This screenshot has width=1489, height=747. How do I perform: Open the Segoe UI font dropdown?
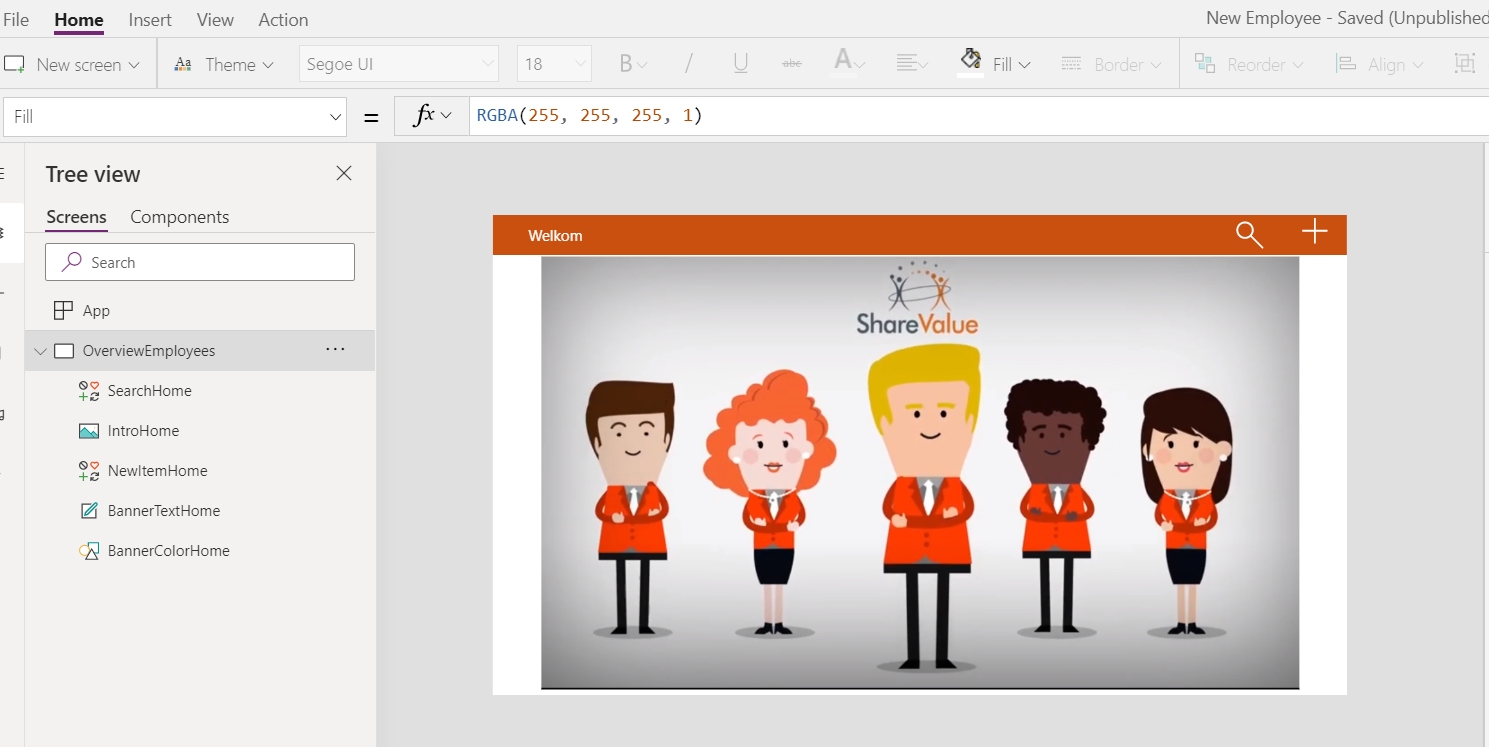tap(399, 64)
